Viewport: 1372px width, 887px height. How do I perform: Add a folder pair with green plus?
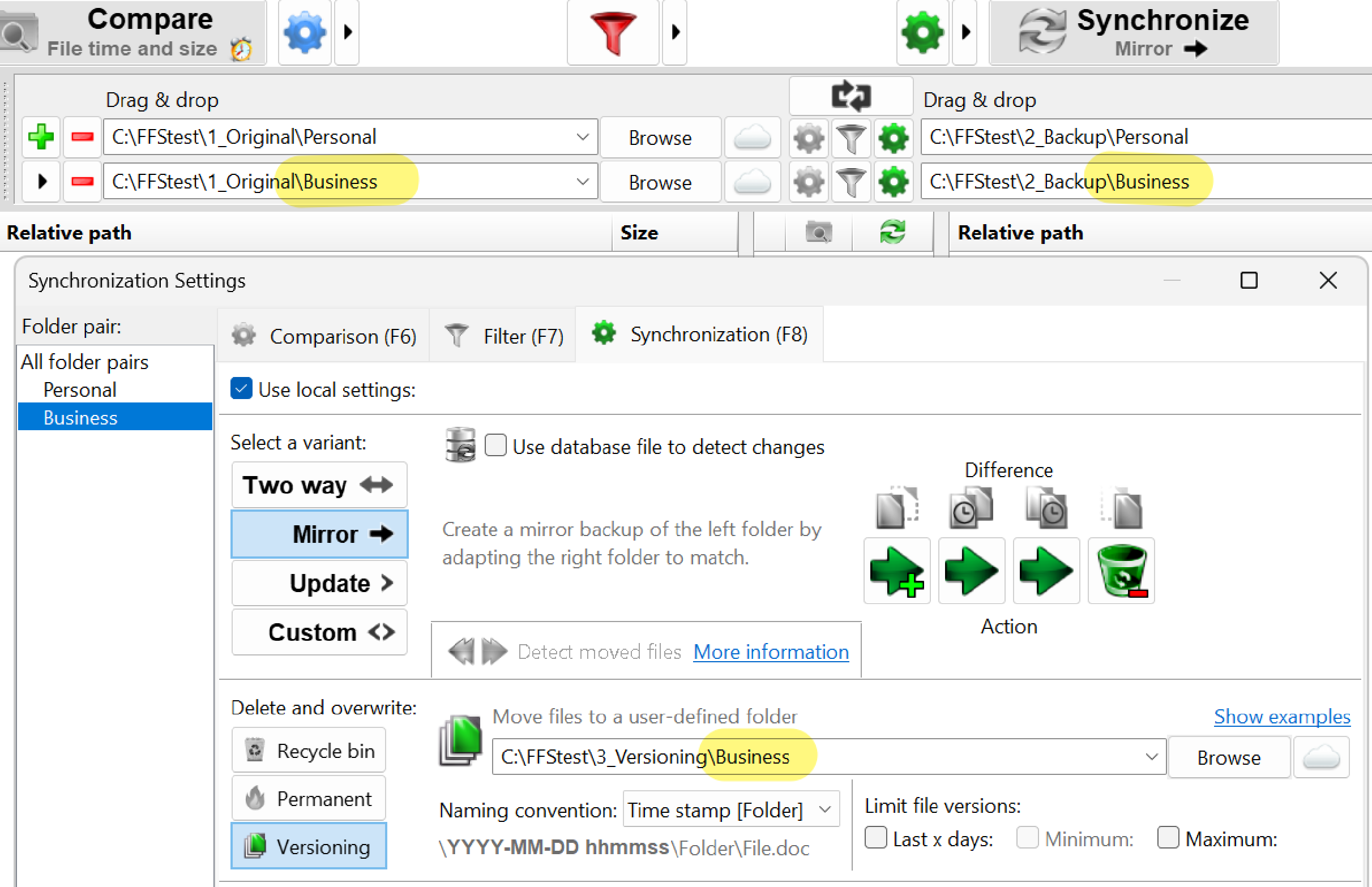(41, 137)
